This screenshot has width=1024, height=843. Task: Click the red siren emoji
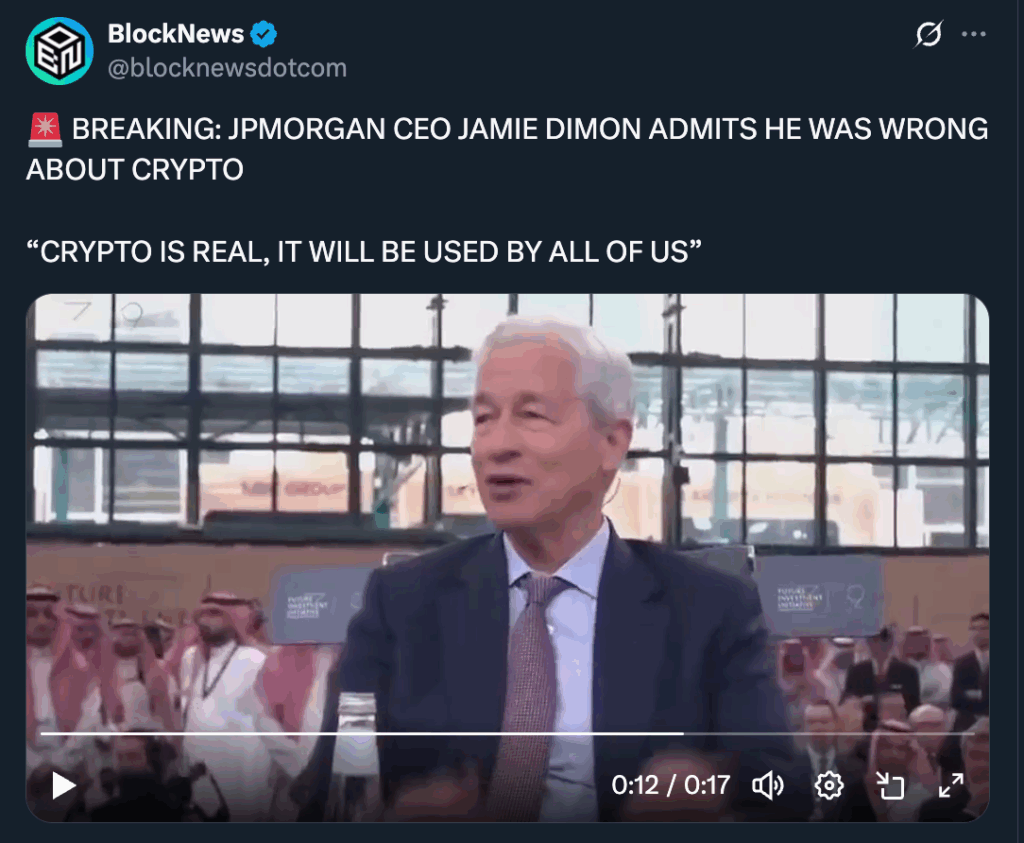coord(45,129)
